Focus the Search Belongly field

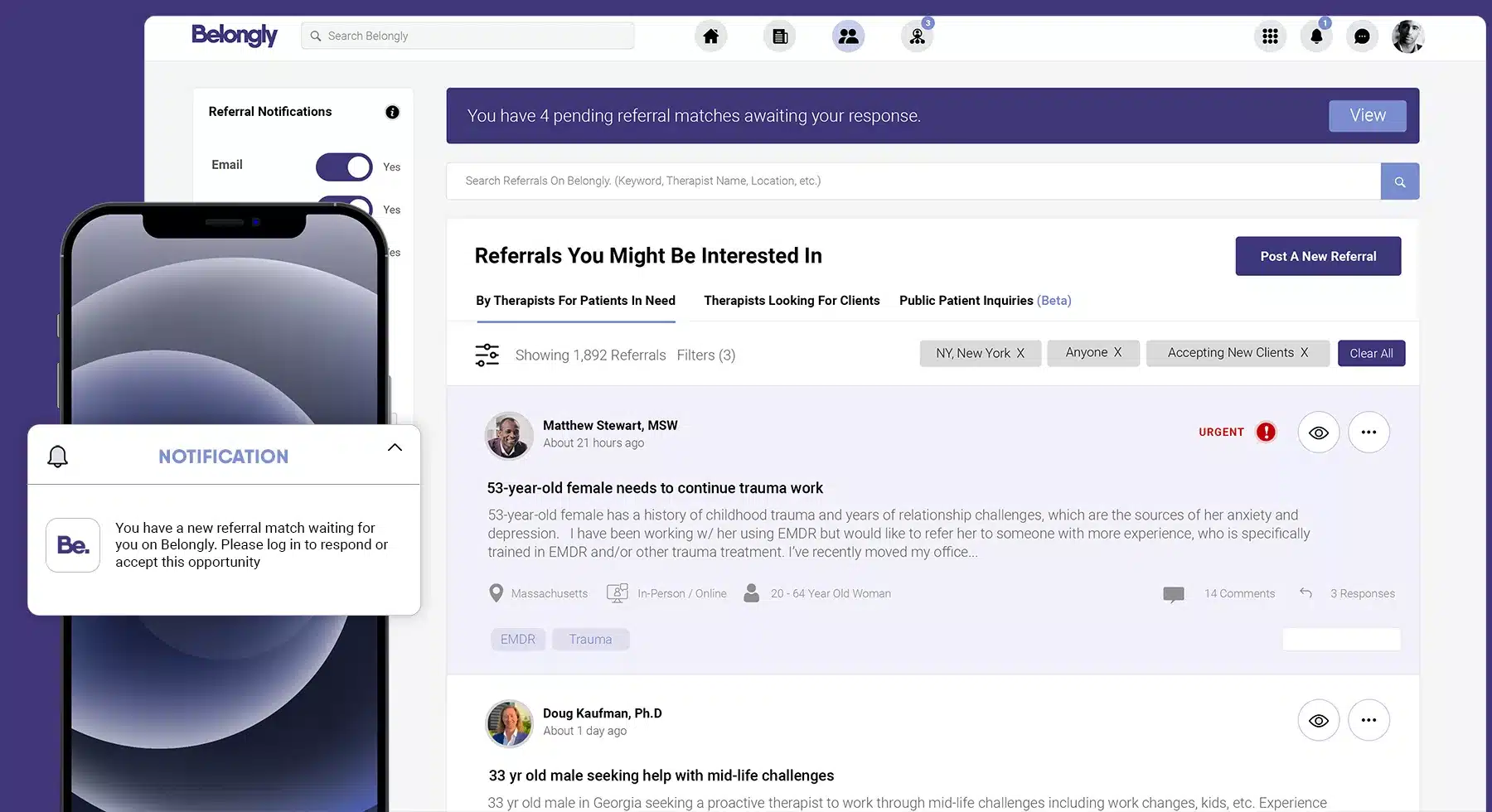click(467, 36)
